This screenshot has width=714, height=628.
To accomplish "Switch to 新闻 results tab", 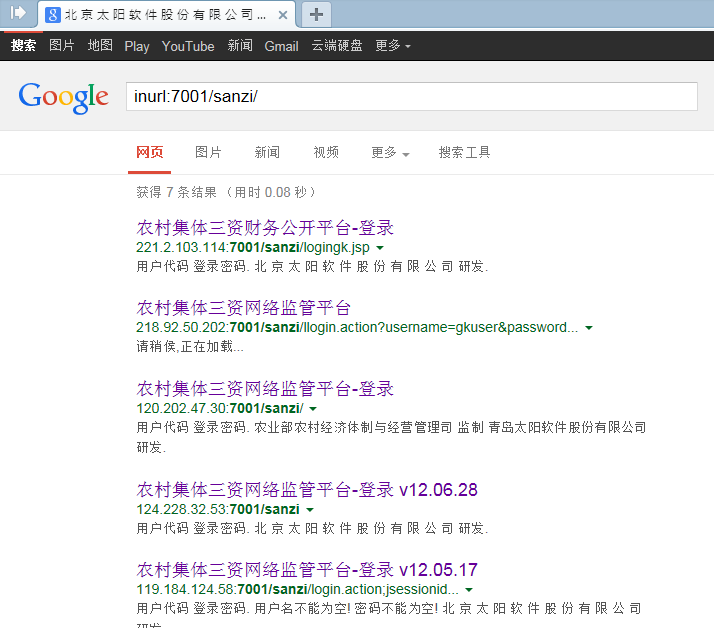I will coord(267,152).
